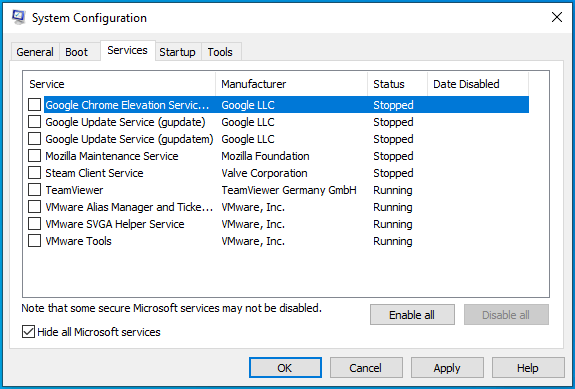Go to the Startup tab
The height and width of the screenshot is (389, 575).
[177, 52]
